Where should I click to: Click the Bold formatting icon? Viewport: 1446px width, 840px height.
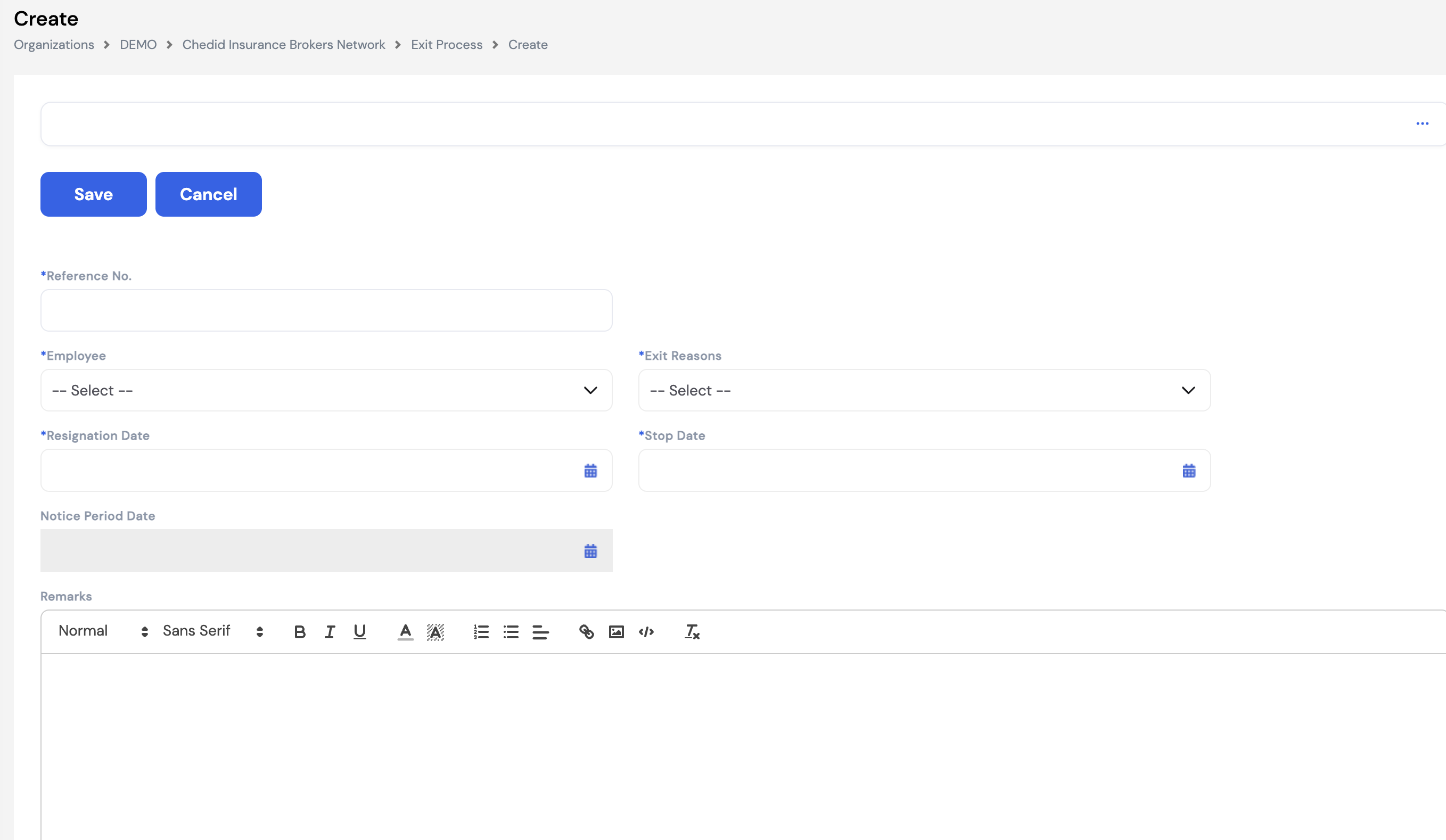[x=300, y=632]
